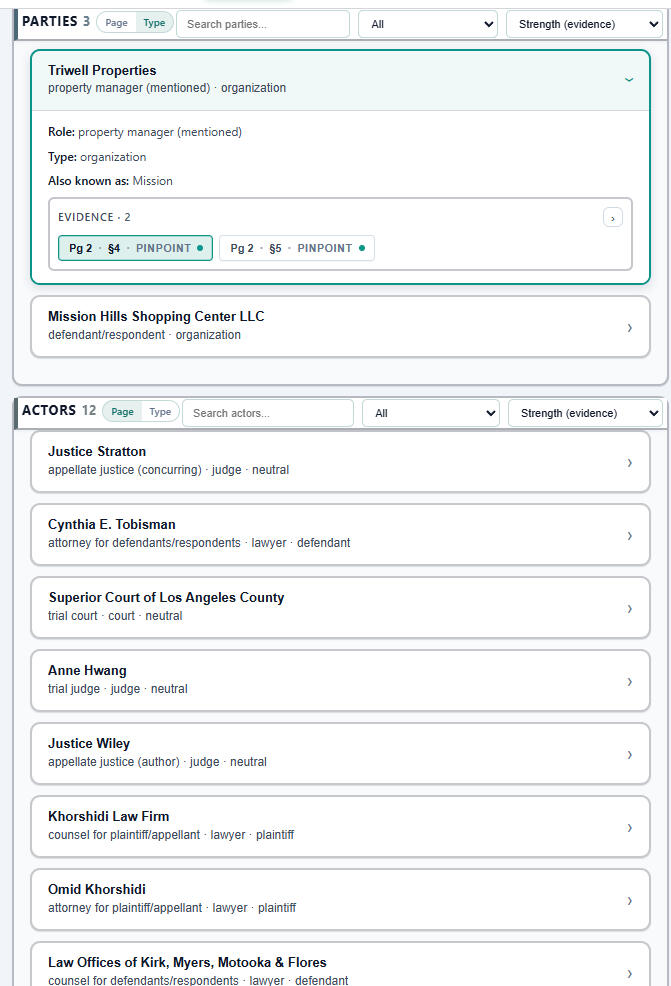Image resolution: width=671 pixels, height=986 pixels.
Task: Open the Parties 'All' filter dropdown
Action: 427,24
